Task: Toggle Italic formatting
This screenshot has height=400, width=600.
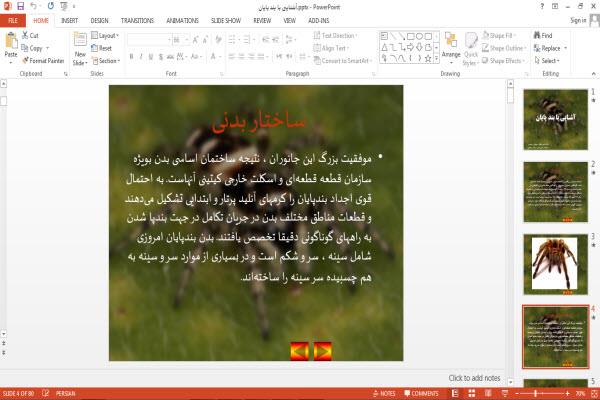Action: point(141,57)
